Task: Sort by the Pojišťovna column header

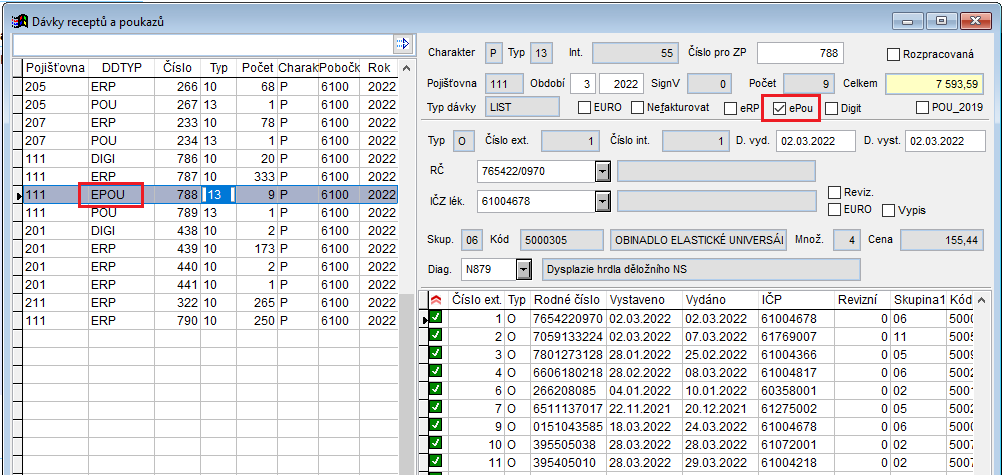Action: point(54,67)
